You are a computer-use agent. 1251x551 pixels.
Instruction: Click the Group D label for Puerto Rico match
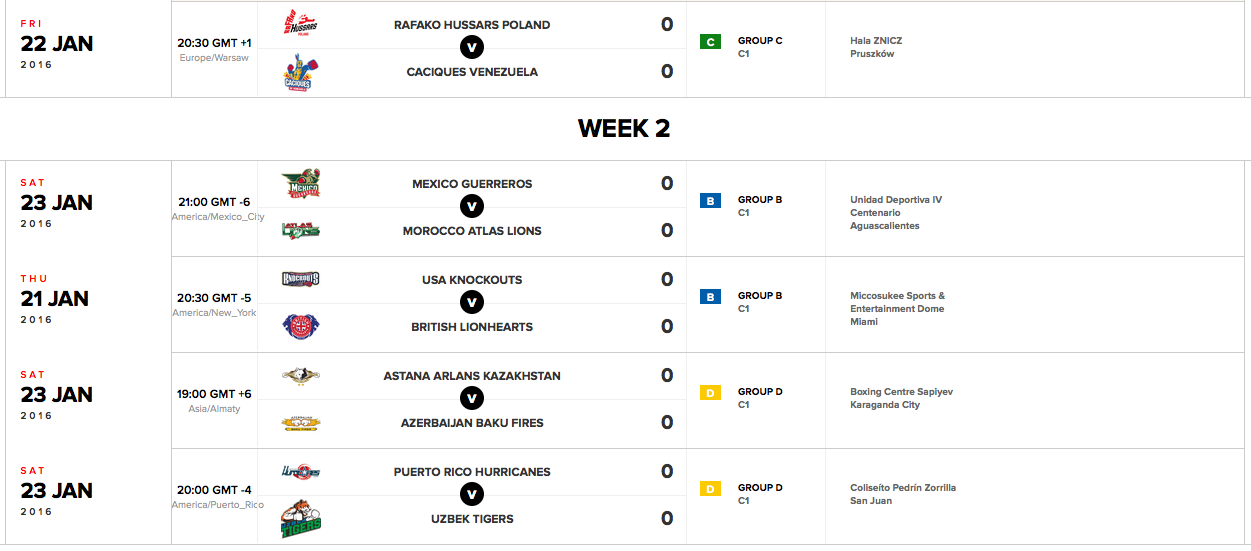tap(760, 488)
